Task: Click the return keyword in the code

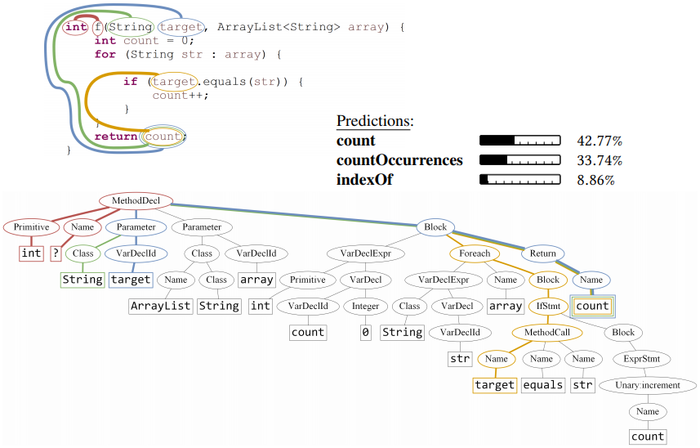Action: pyautogui.click(x=115, y=136)
